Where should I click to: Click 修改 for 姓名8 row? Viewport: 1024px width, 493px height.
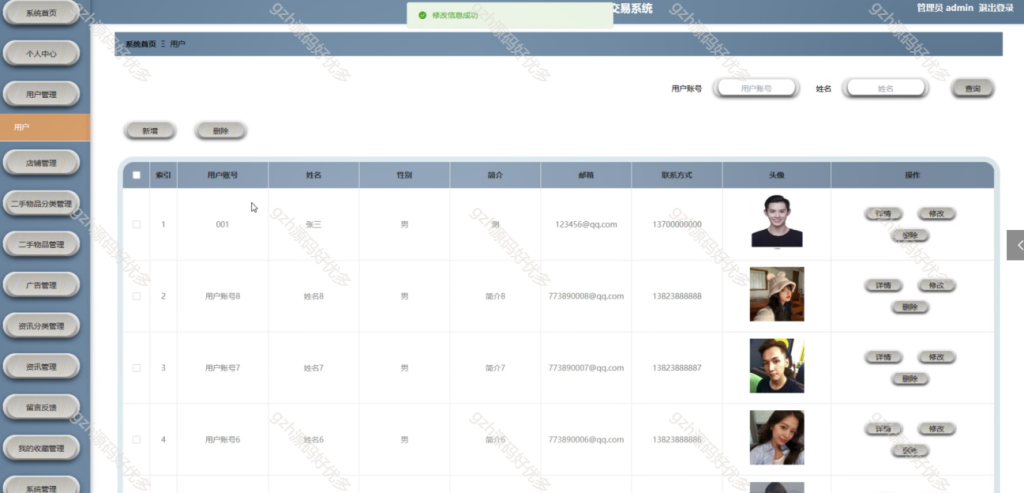tap(936, 285)
